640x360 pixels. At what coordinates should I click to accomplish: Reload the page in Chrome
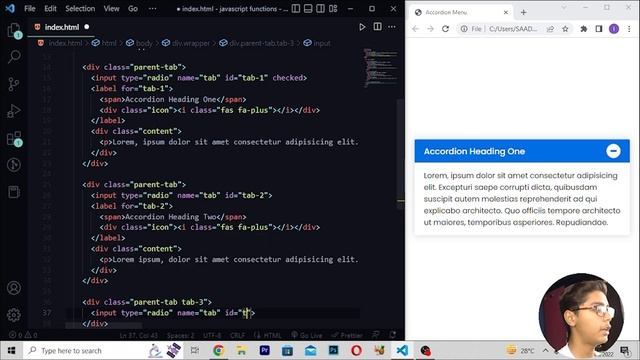(445, 29)
